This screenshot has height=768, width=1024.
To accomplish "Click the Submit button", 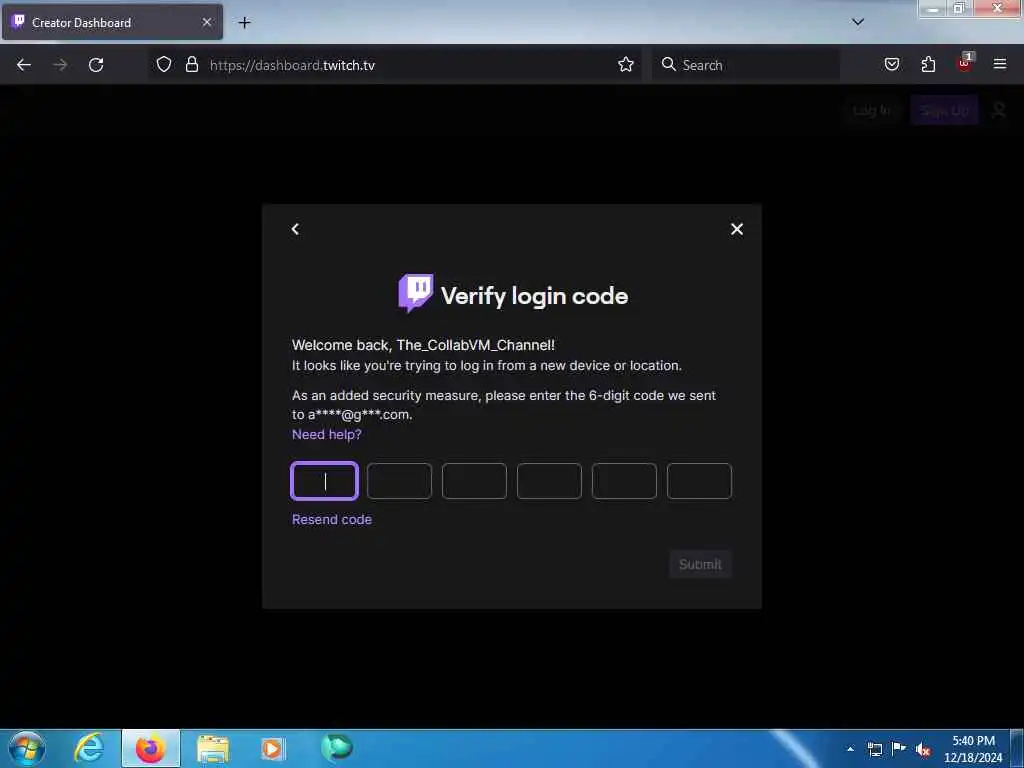I will point(700,564).
